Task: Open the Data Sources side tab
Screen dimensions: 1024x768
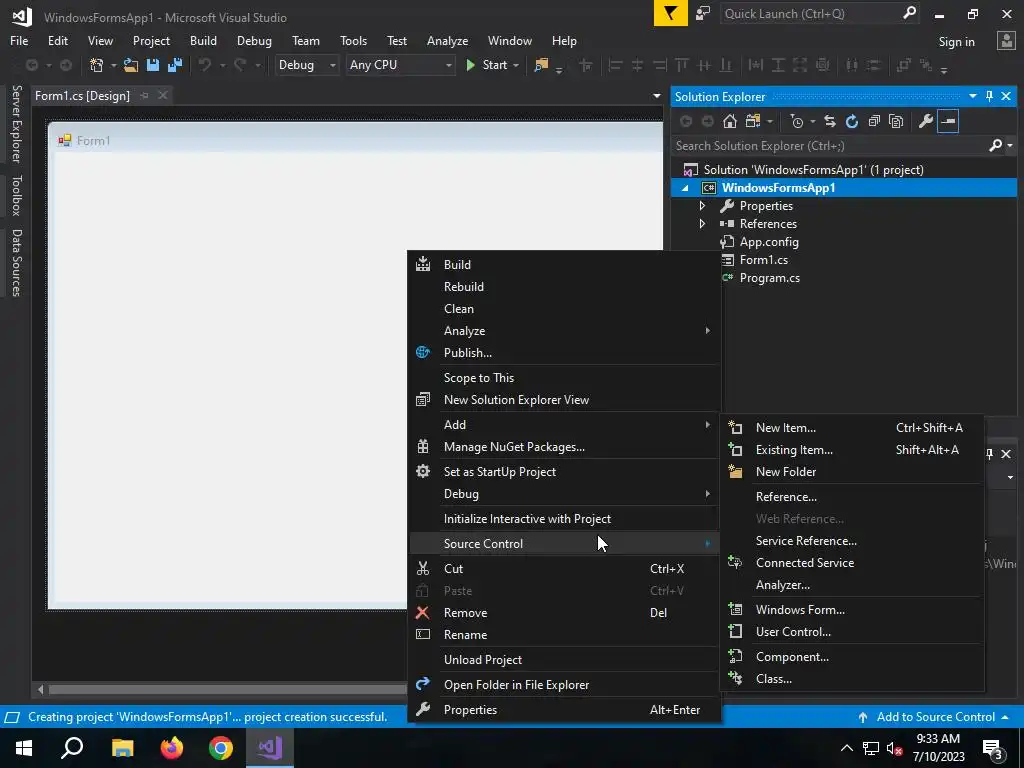Action: click(16, 263)
